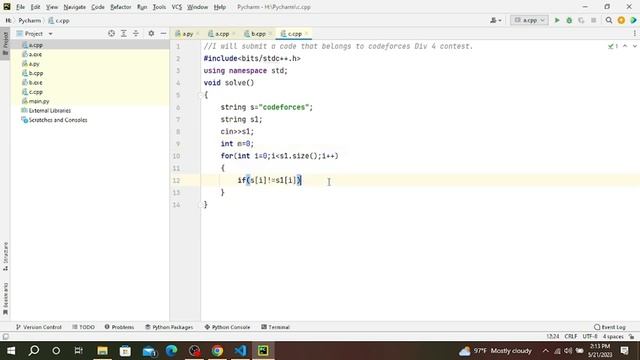
Task: Switch to the a.cpp editor tab
Action: [221, 33]
